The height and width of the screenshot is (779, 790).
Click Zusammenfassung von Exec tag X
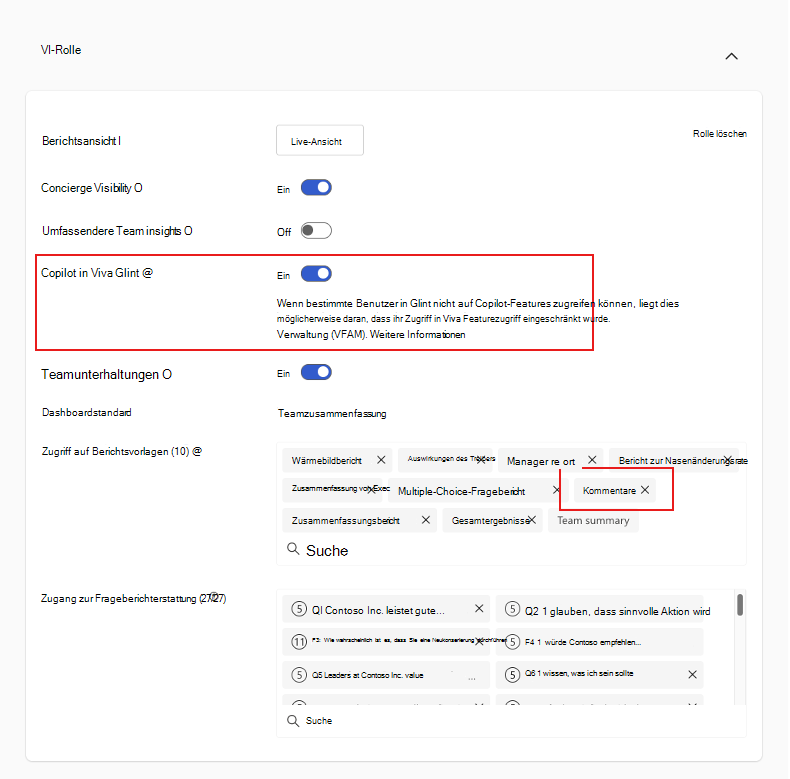point(371,489)
